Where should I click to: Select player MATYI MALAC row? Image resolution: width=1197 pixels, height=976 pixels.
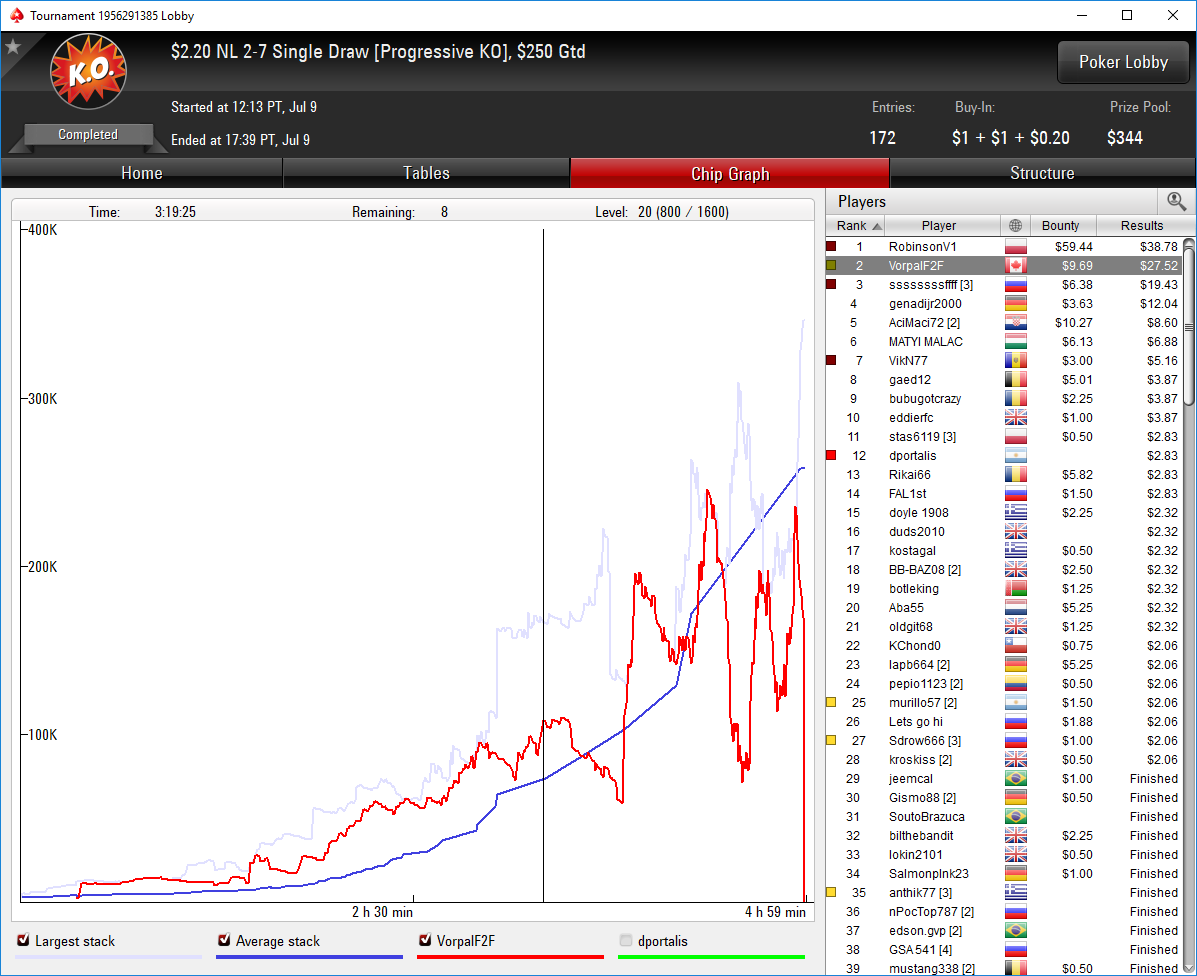(x=1004, y=342)
